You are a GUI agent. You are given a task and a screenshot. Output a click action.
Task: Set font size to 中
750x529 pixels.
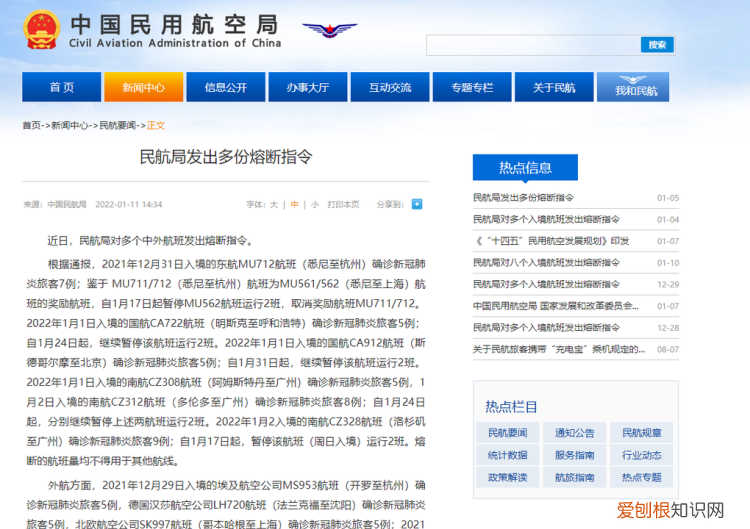click(294, 205)
